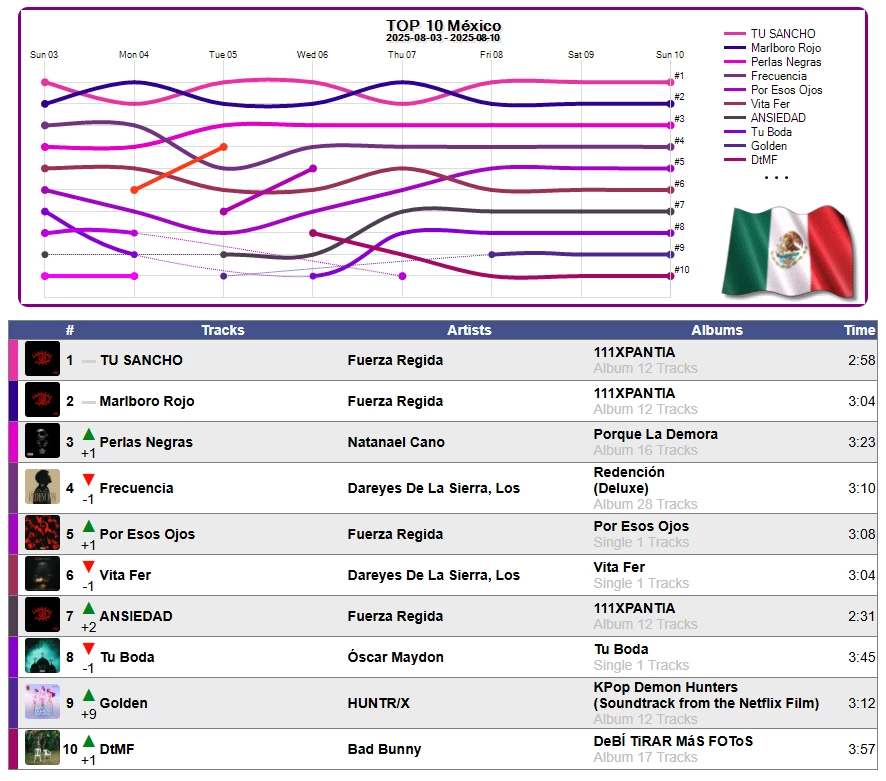
Task: Click the Frecuencia album cover image
Action: [x=42, y=487]
